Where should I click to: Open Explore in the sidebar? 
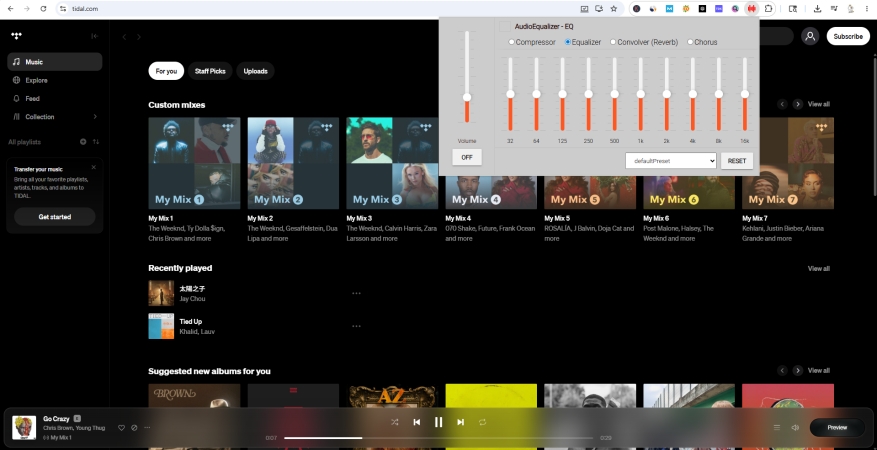[x=55, y=80]
